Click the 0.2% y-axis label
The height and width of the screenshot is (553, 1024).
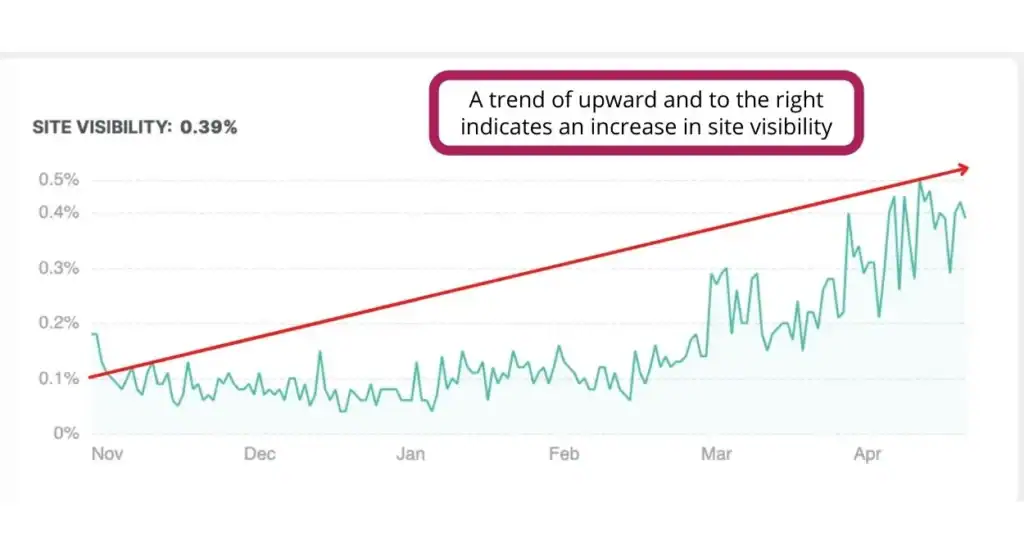[58, 323]
